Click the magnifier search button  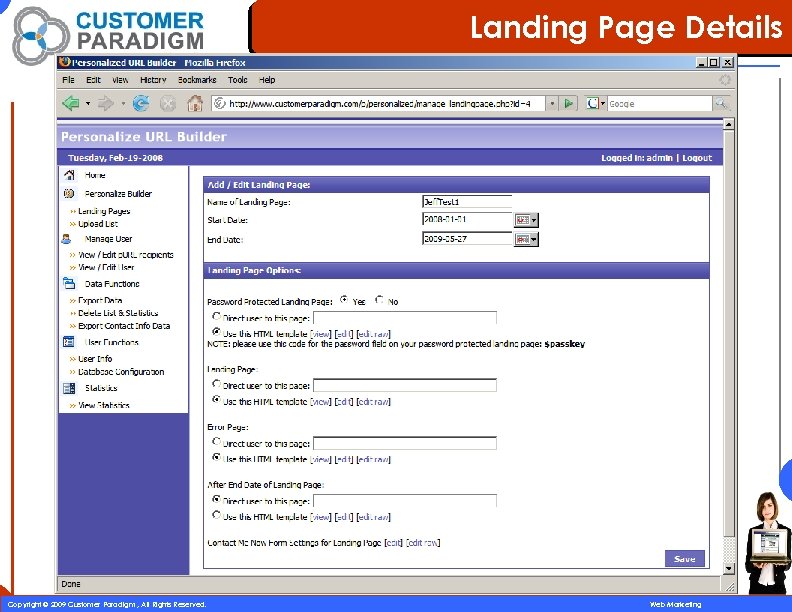[721, 104]
